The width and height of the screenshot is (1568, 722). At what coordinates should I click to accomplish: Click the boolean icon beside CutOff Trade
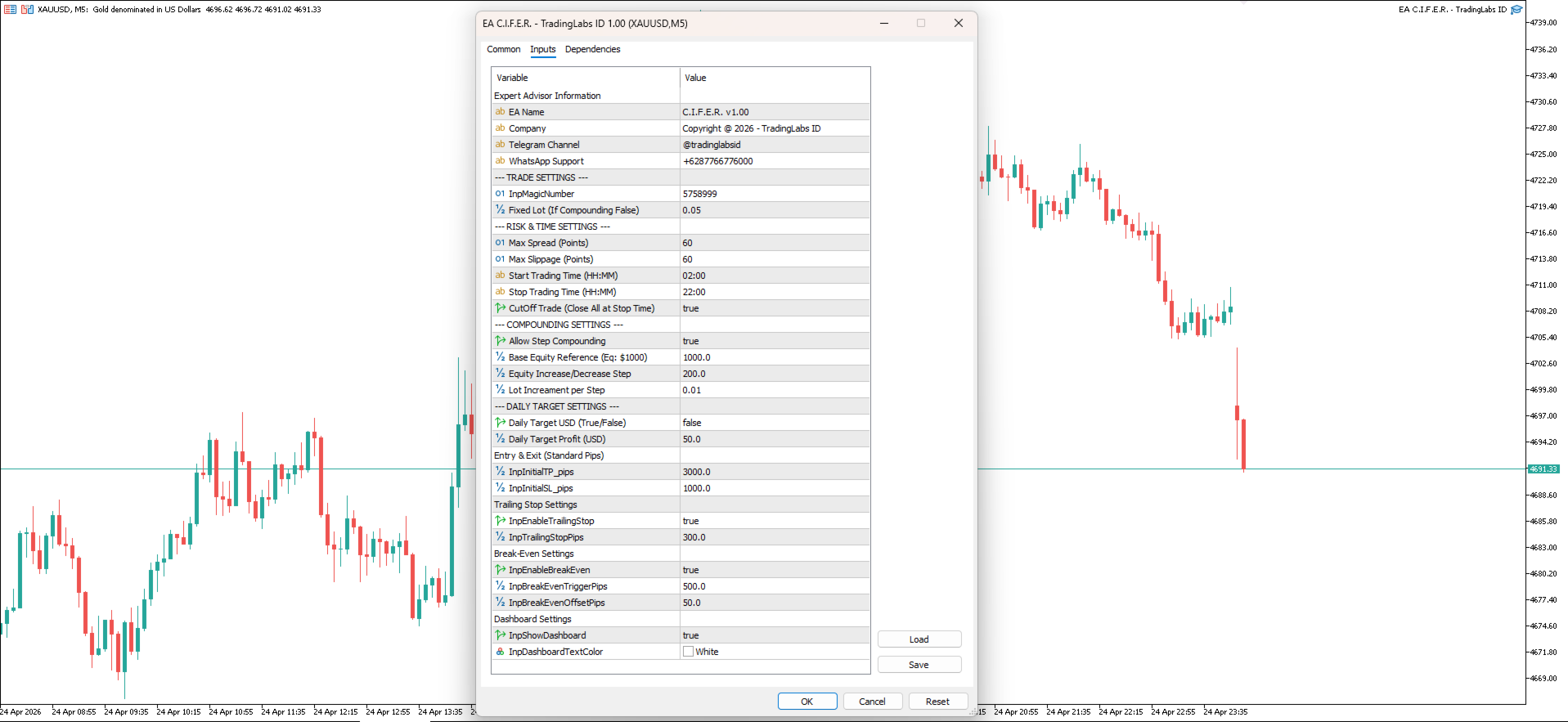coord(500,308)
